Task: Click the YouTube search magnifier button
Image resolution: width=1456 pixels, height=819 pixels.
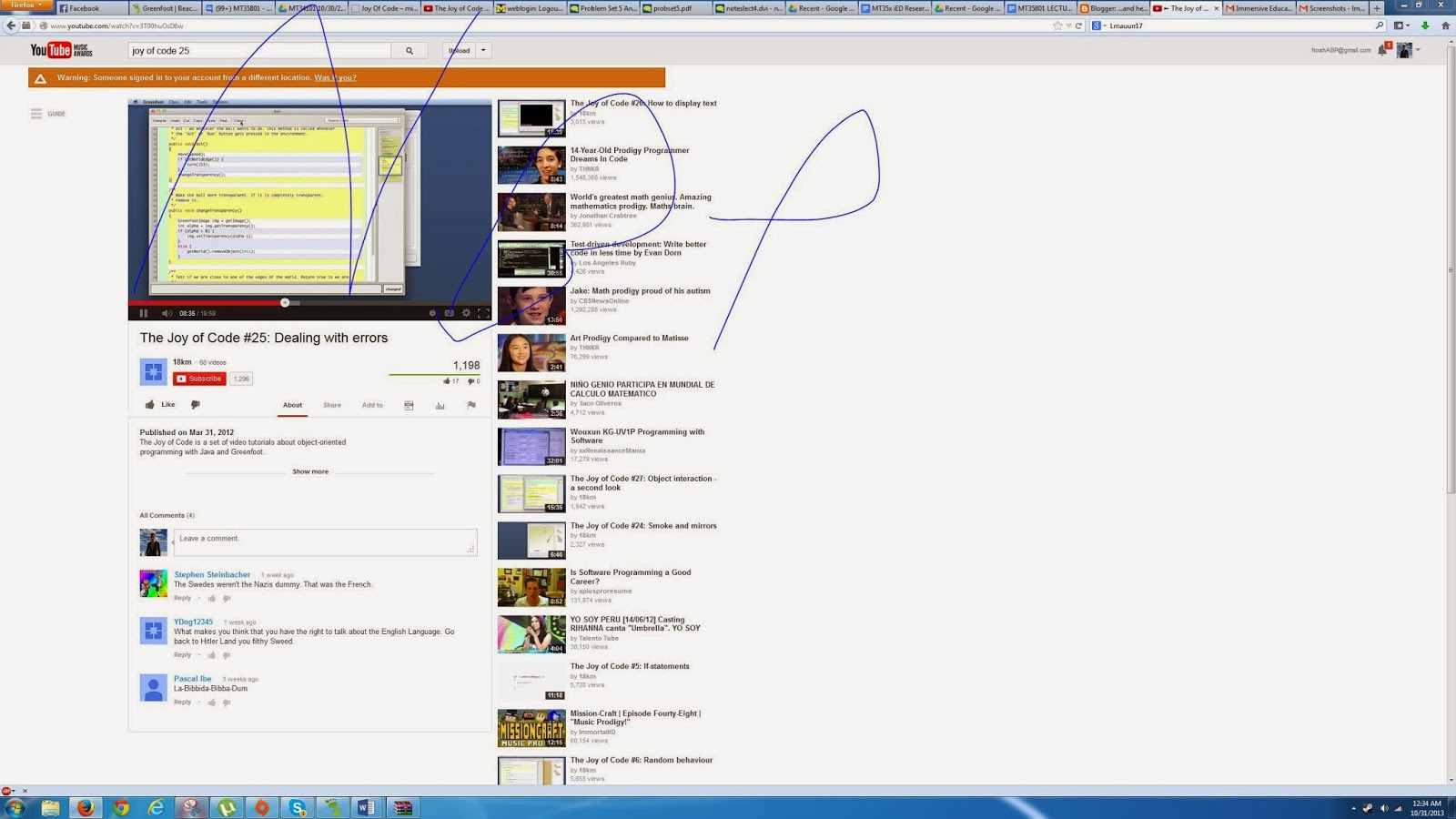Action: point(409,51)
